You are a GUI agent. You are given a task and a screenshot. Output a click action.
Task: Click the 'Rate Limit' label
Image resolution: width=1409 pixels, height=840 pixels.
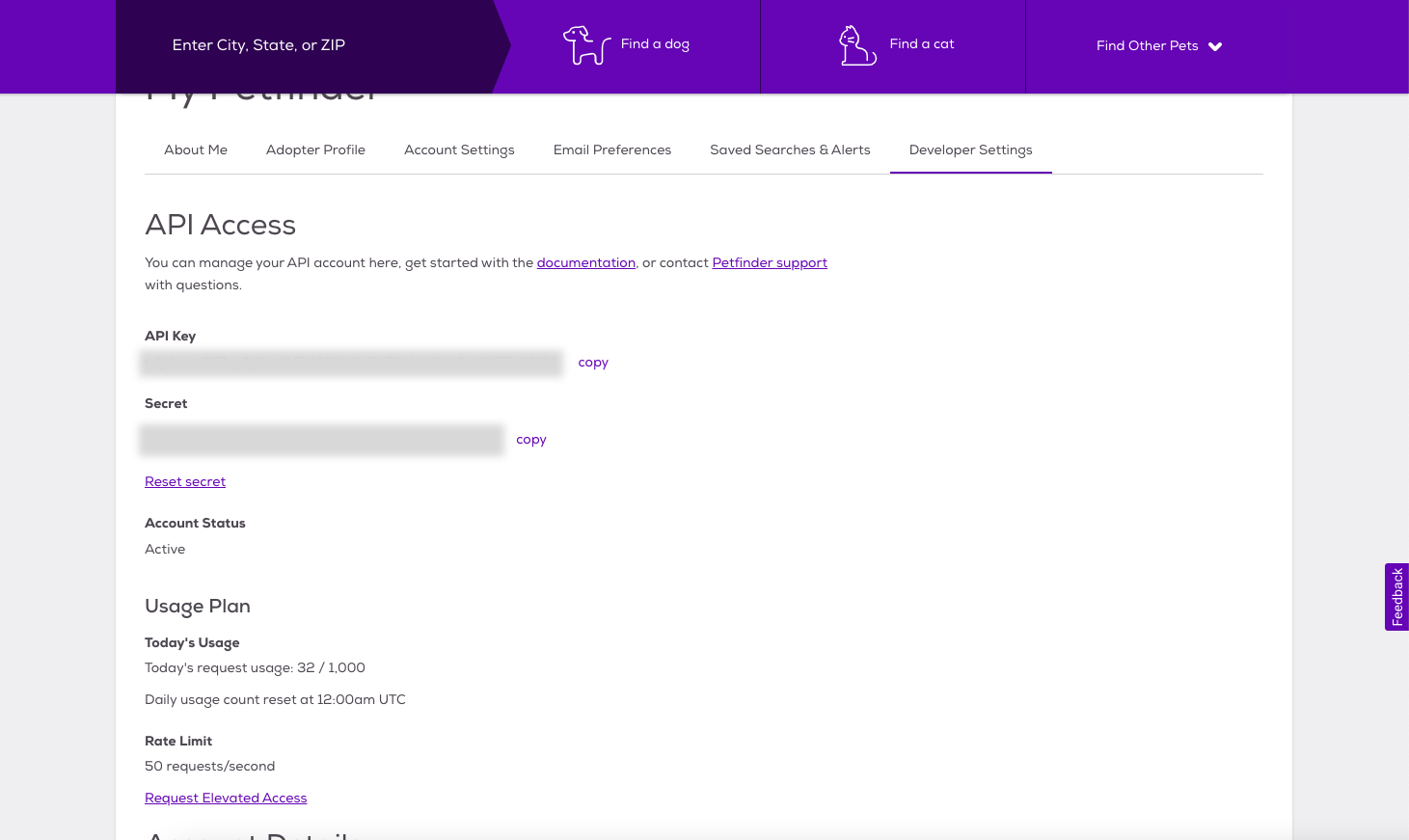coord(178,742)
